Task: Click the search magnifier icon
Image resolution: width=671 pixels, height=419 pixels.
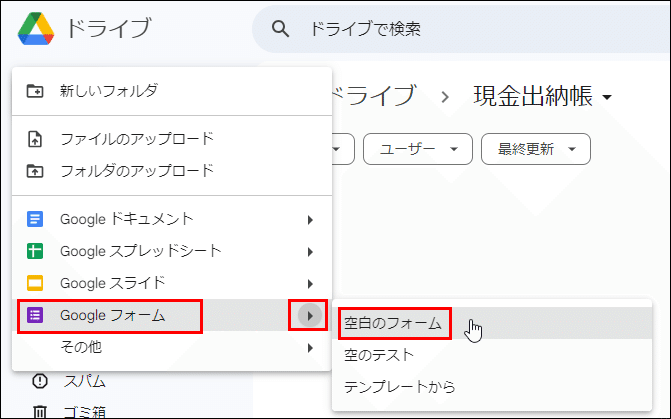Action: (280, 29)
